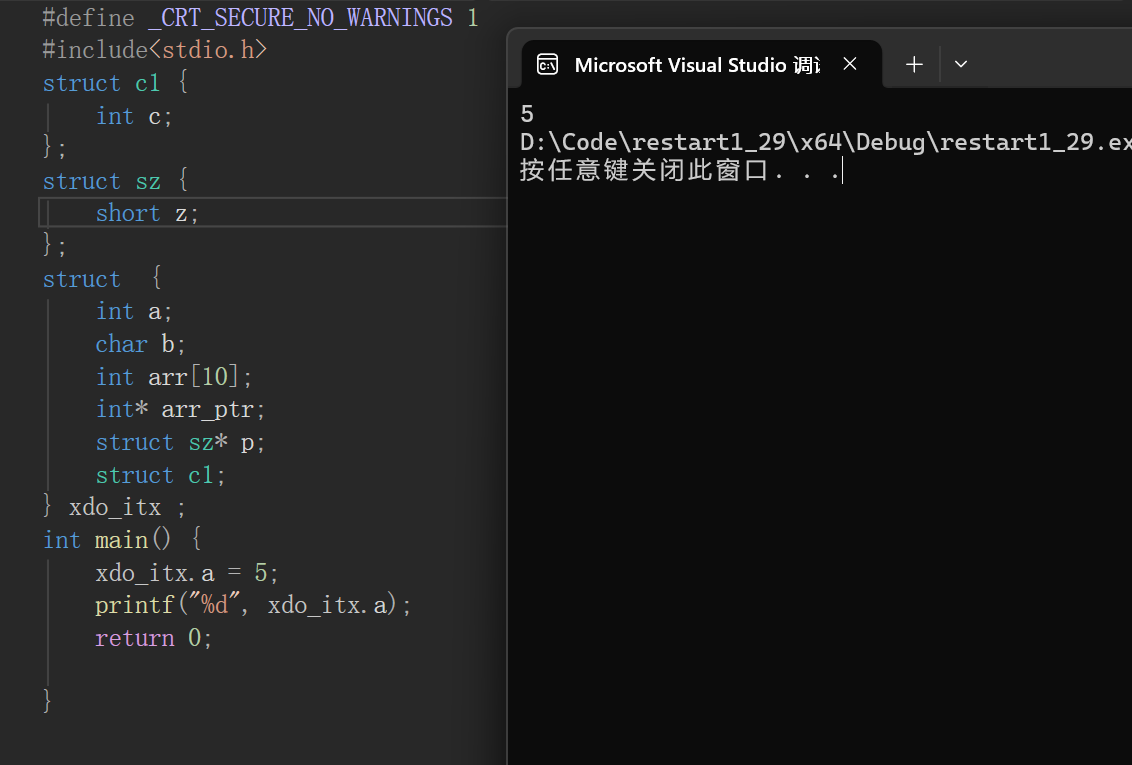The width and height of the screenshot is (1132, 765).
Task: Click the xdo_itx variable after closing brace
Action: click(x=114, y=507)
